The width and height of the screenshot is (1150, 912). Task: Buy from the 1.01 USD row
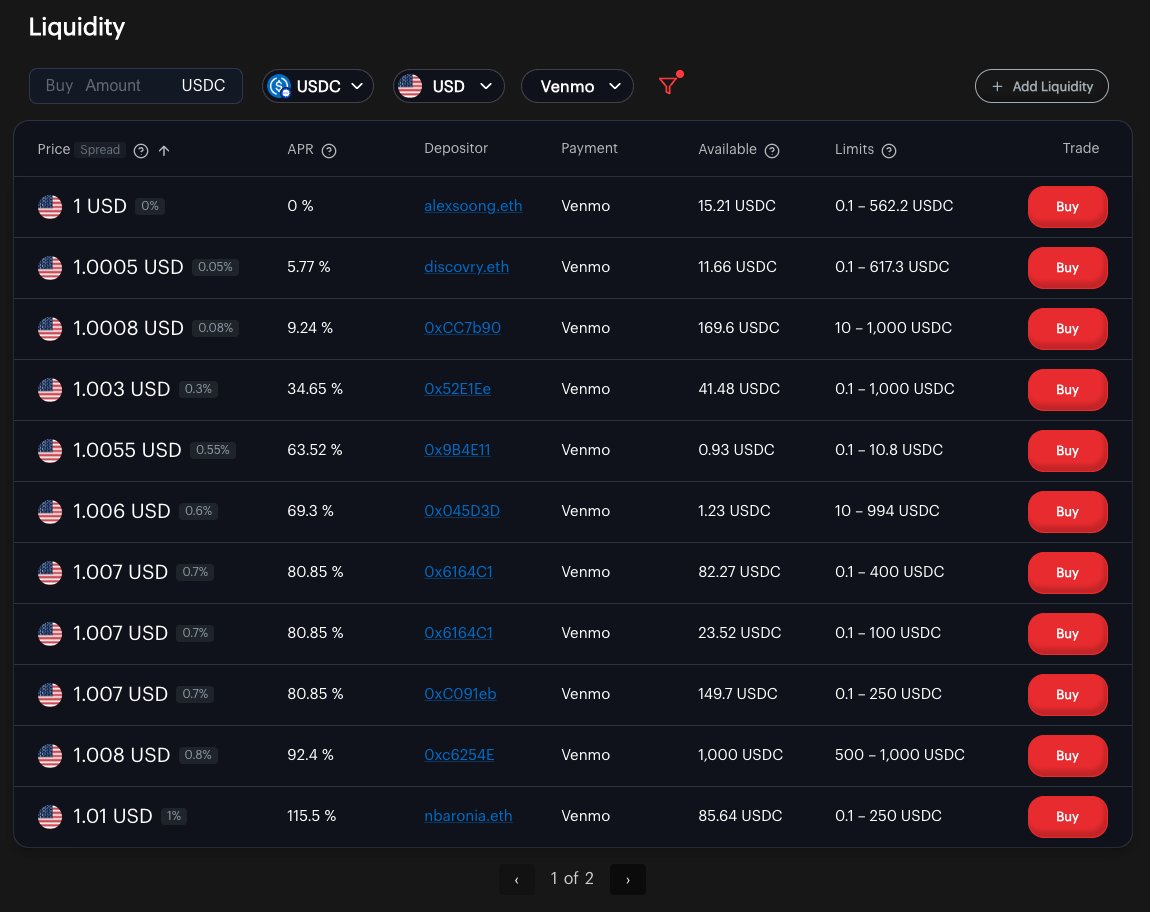coord(1067,817)
